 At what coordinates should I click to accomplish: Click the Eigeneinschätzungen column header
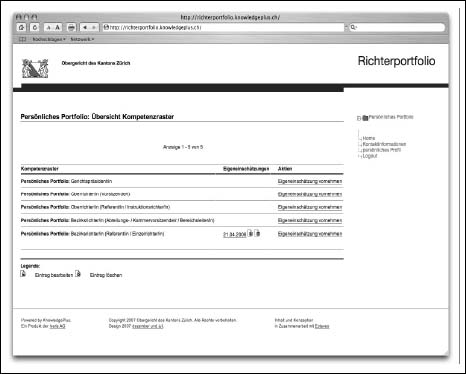(246, 169)
